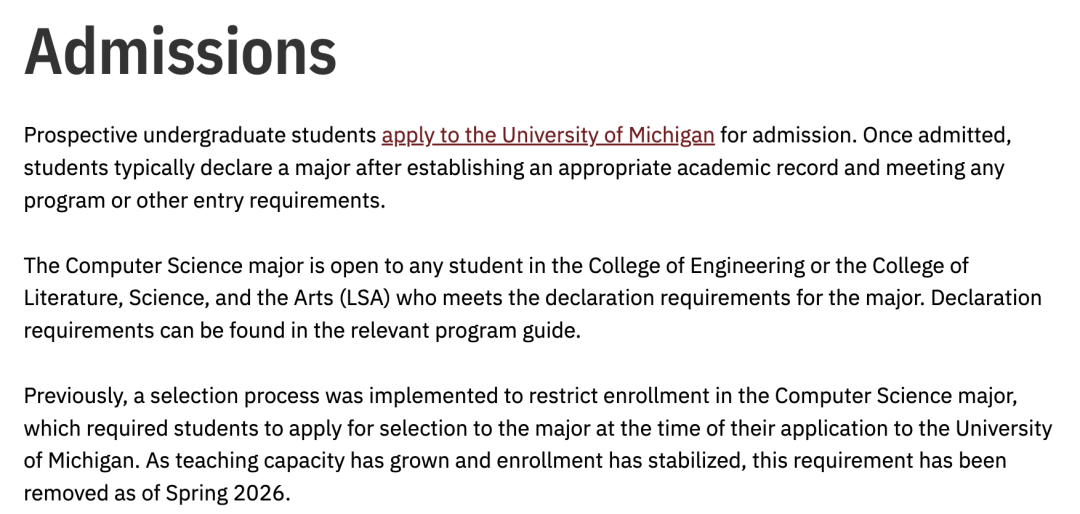
Task: Click the text 'program or other entry requirements'
Action: click(202, 201)
